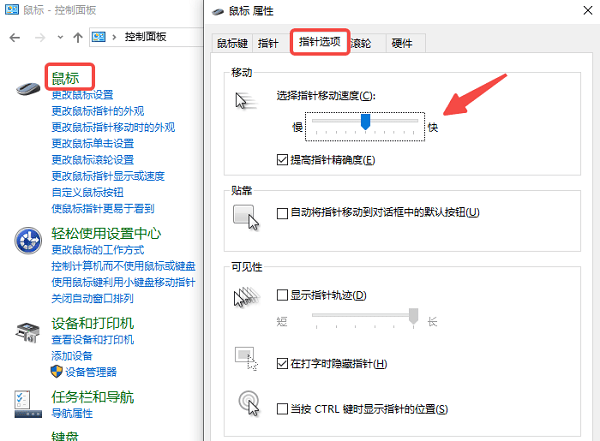Uncheck 提高指针精确度 checkbox
The width and height of the screenshot is (600, 441).
click(282, 160)
